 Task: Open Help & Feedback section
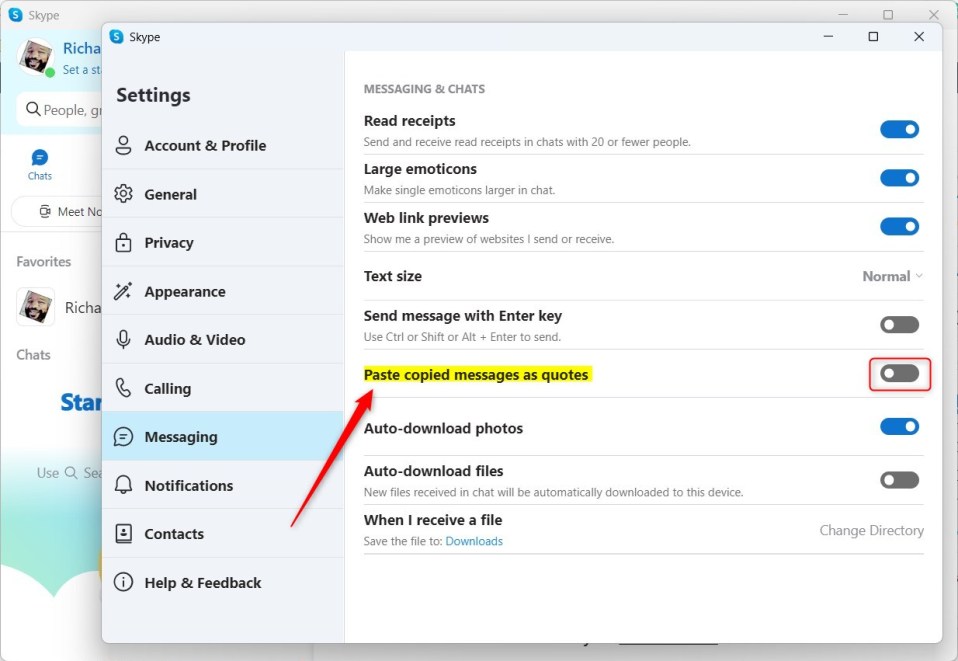click(x=222, y=582)
